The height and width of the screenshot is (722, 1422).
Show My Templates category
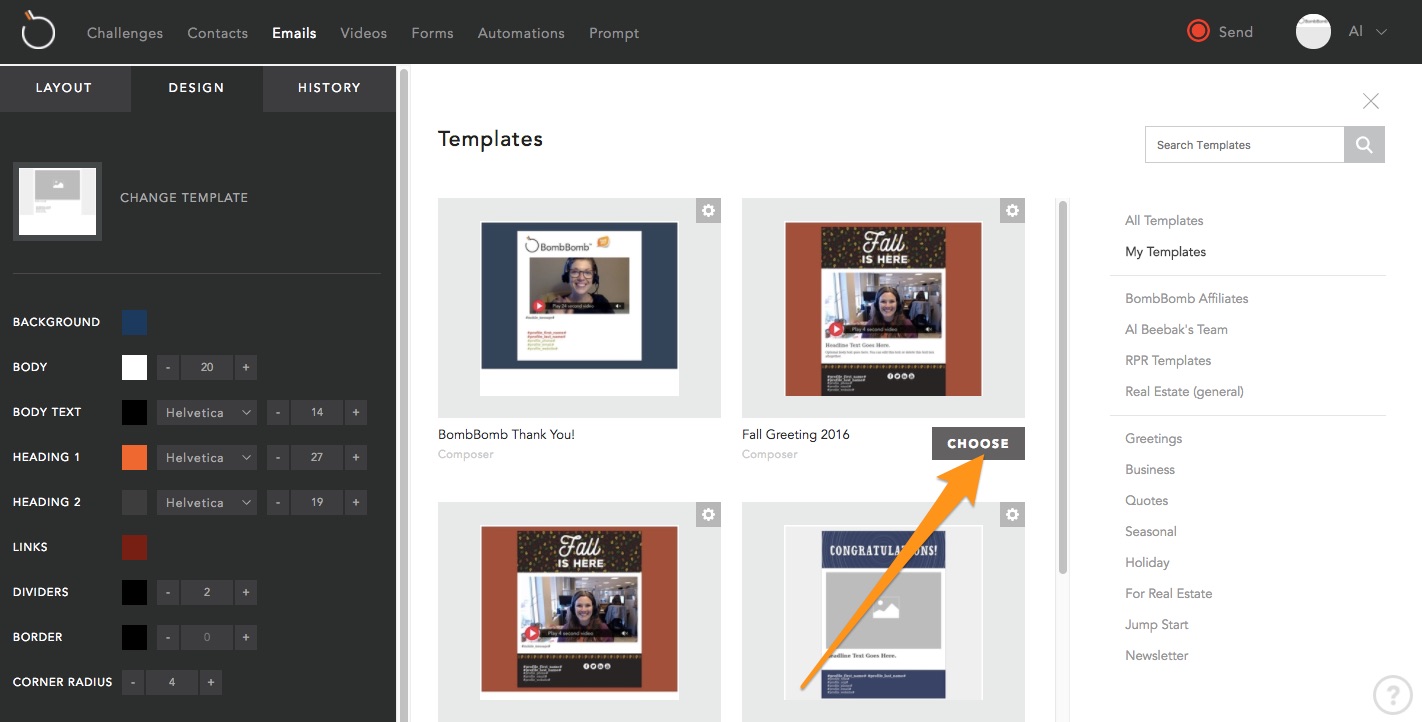coord(1165,251)
